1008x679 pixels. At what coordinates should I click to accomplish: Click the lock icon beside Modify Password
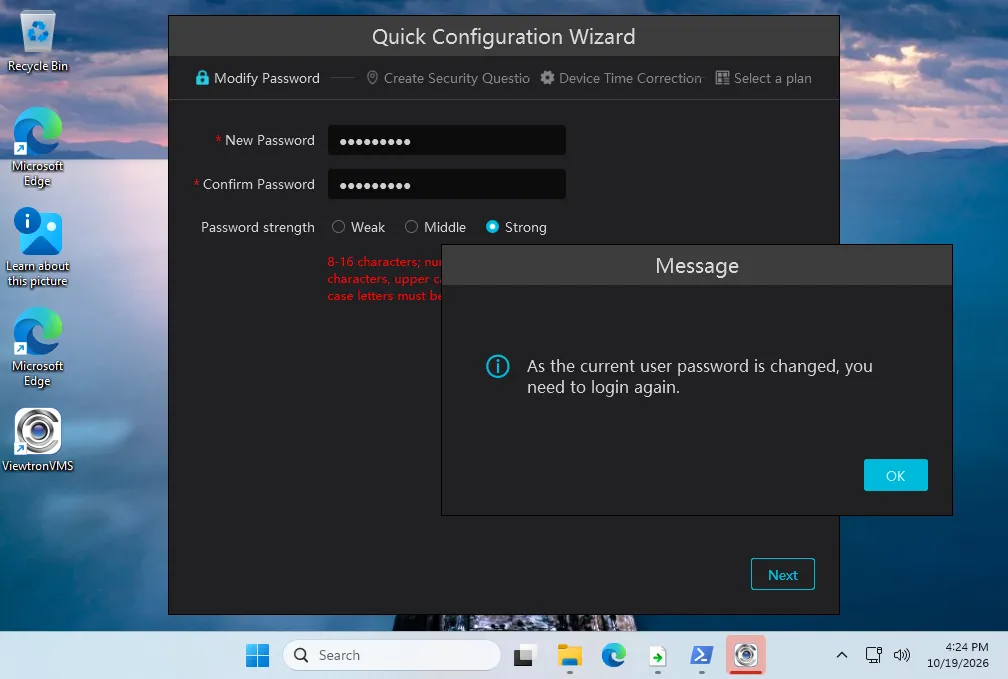pos(202,78)
